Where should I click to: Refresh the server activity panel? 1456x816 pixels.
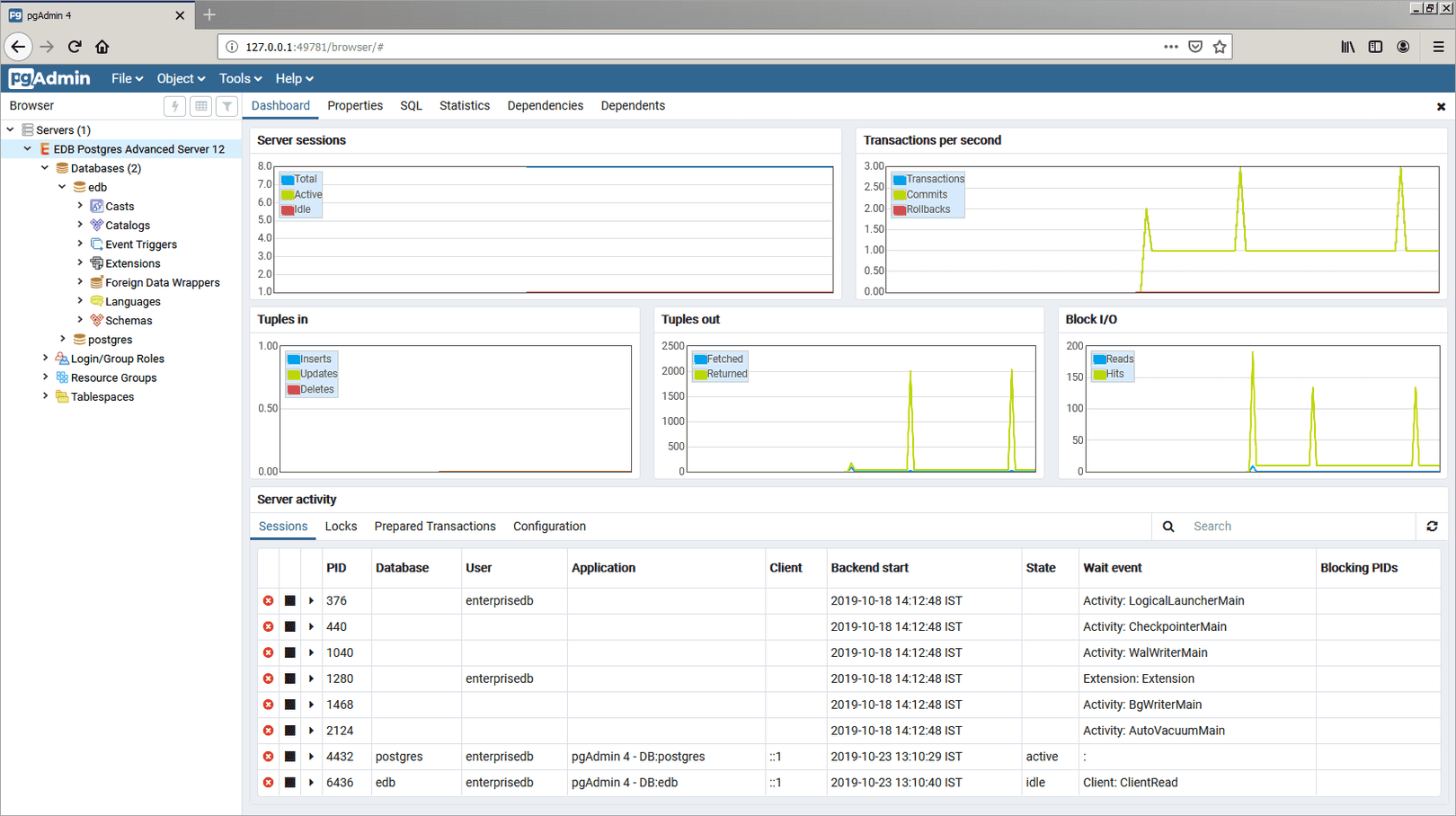pyautogui.click(x=1432, y=526)
